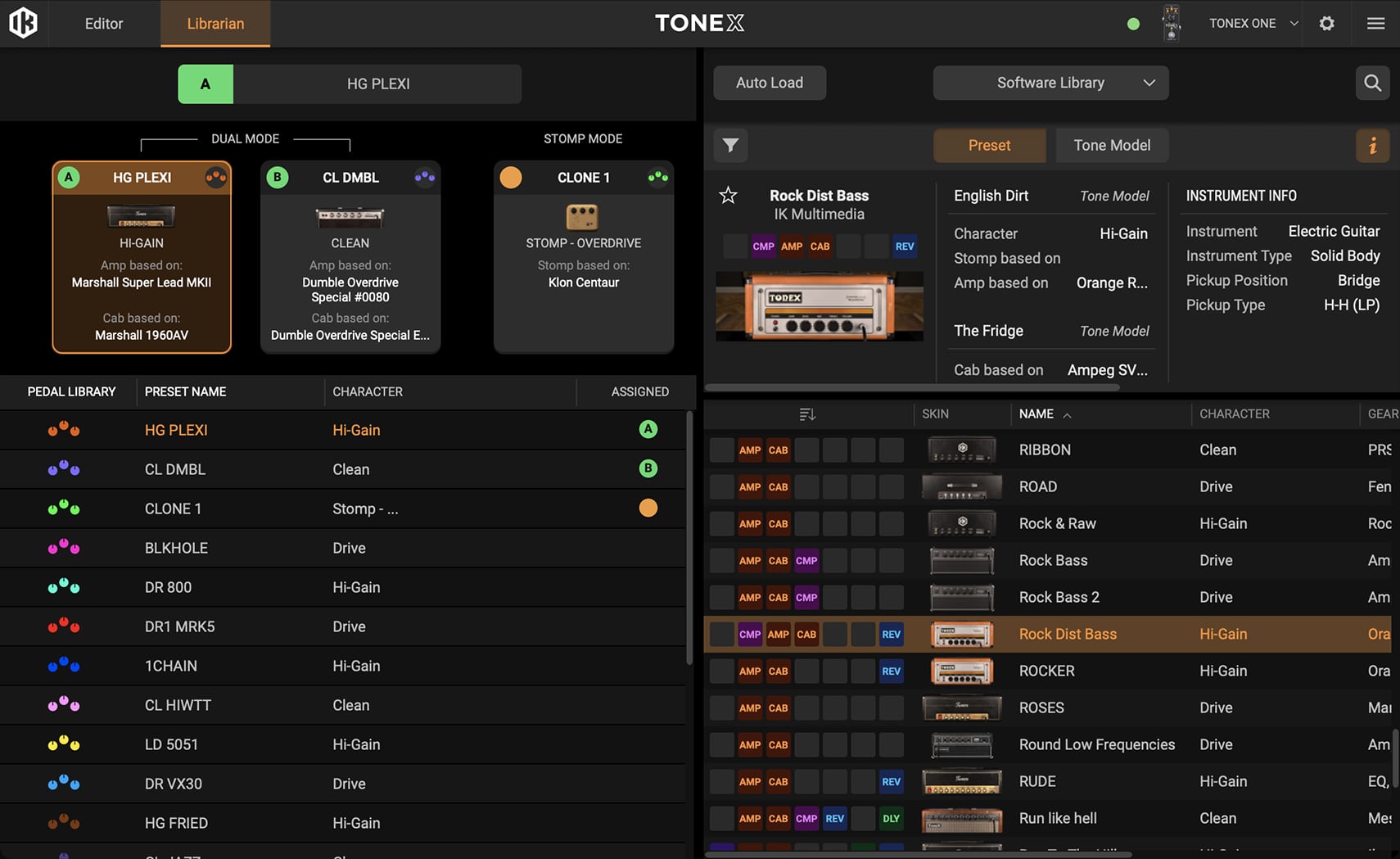Select the Tone Model tab

pos(1111,145)
